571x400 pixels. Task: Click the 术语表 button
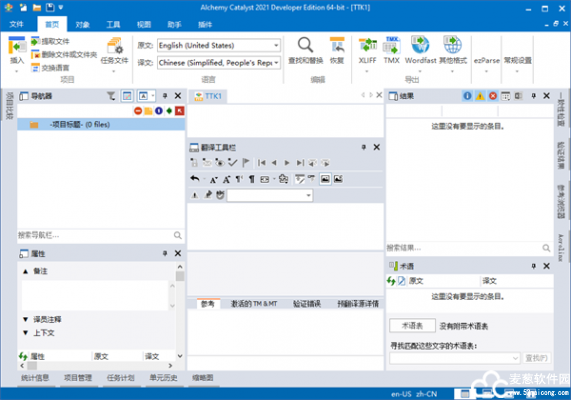click(412, 326)
